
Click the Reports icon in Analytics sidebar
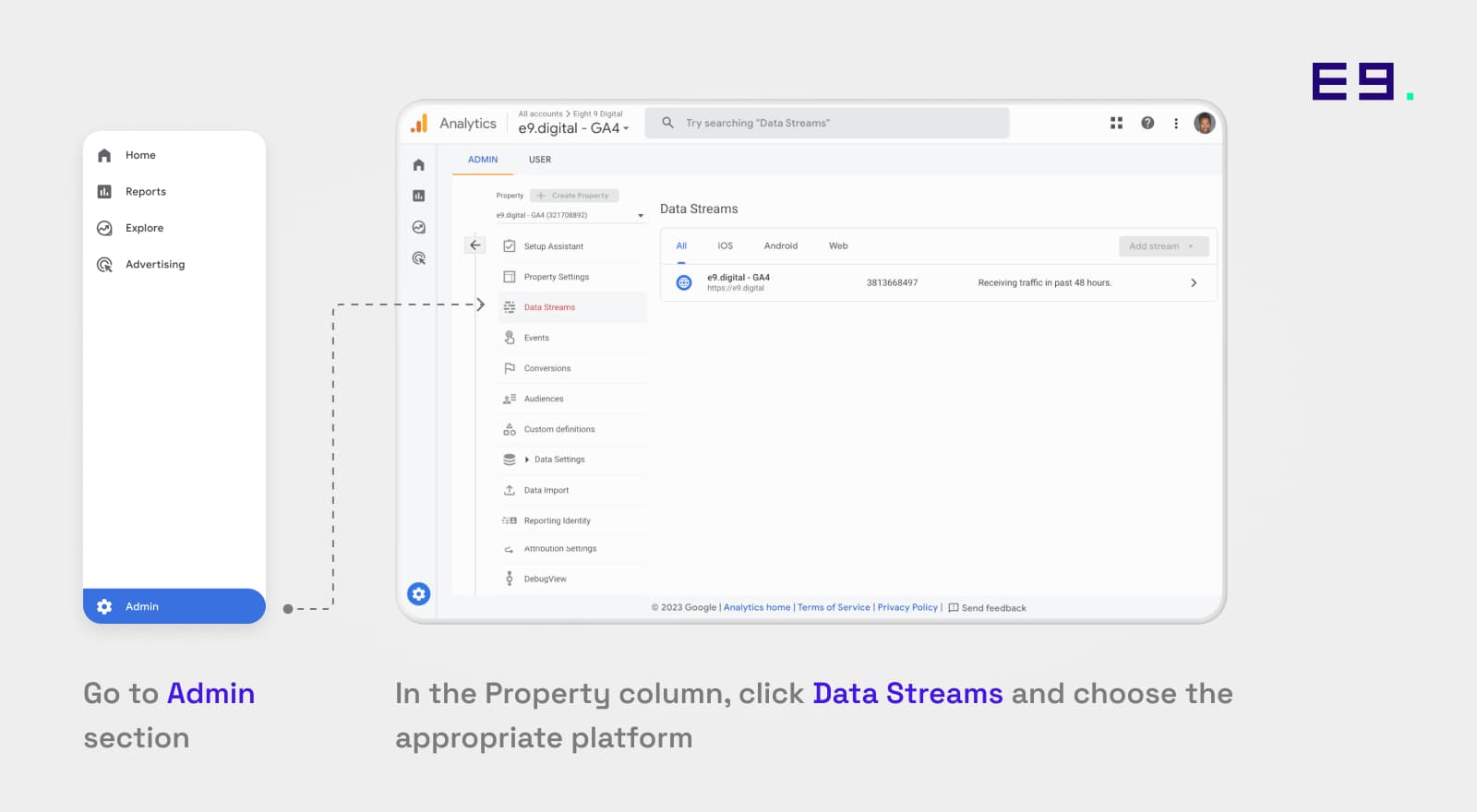pos(419,196)
